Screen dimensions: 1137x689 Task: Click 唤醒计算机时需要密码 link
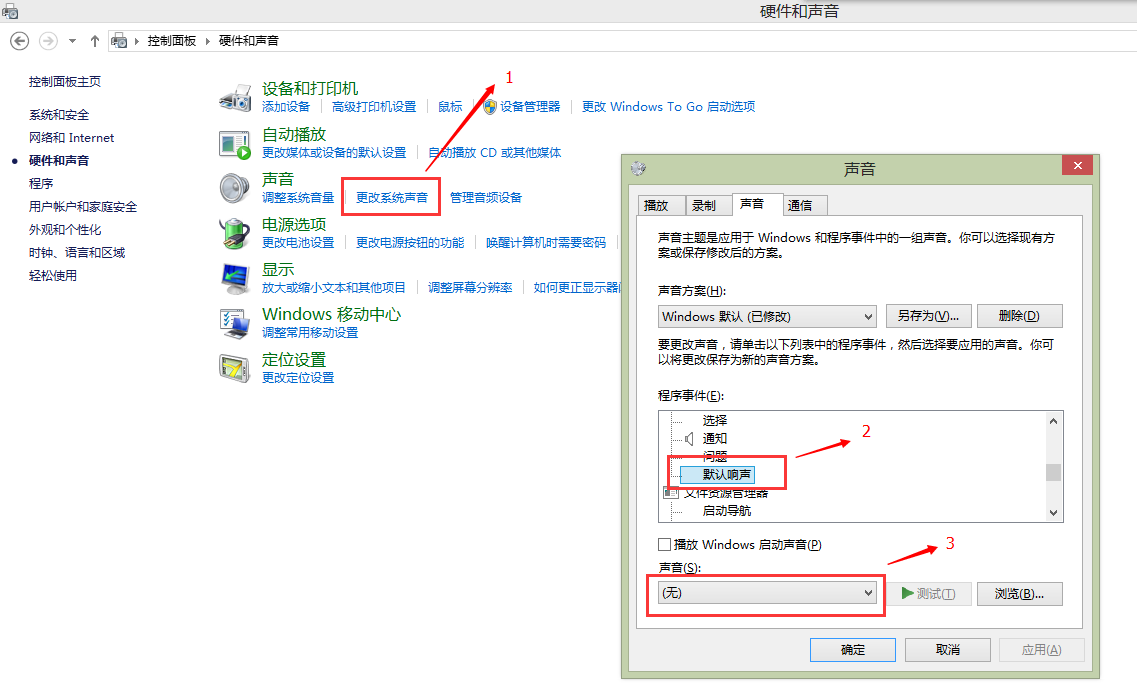click(x=546, y=242)
